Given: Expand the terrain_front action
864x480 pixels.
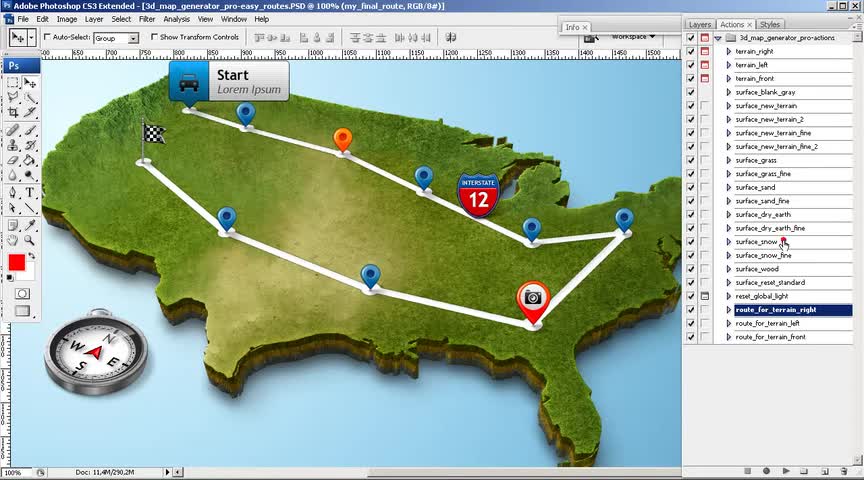Looking at the screenshot, I should click(x=728, y=79).
